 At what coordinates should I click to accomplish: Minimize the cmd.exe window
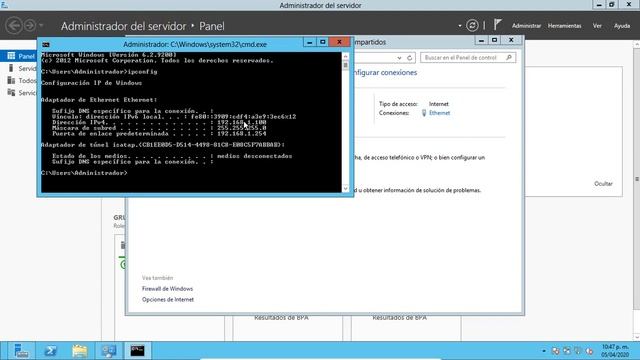[x=309, y=42]
